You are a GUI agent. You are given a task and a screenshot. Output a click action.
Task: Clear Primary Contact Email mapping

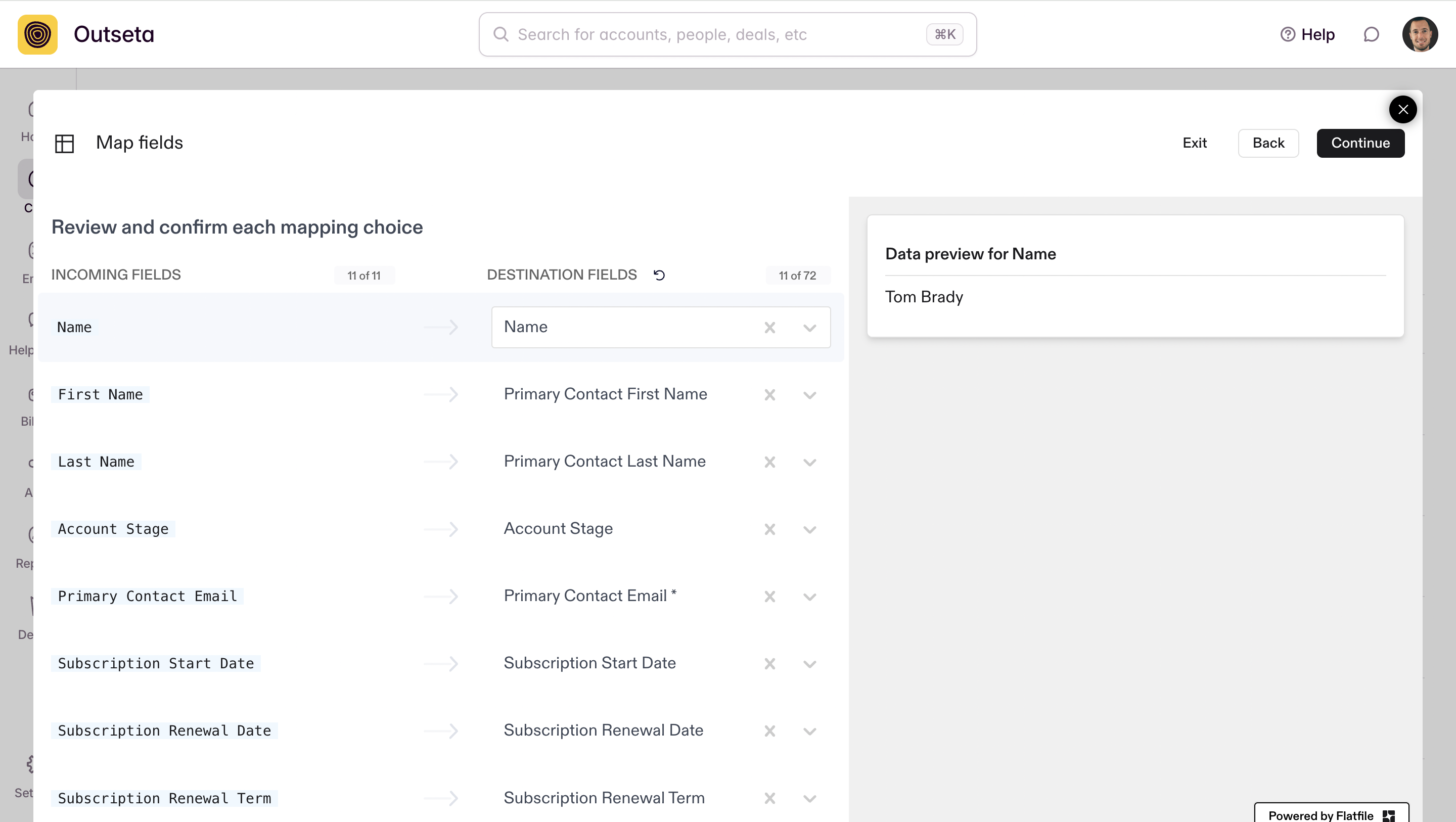click(769, 597)
